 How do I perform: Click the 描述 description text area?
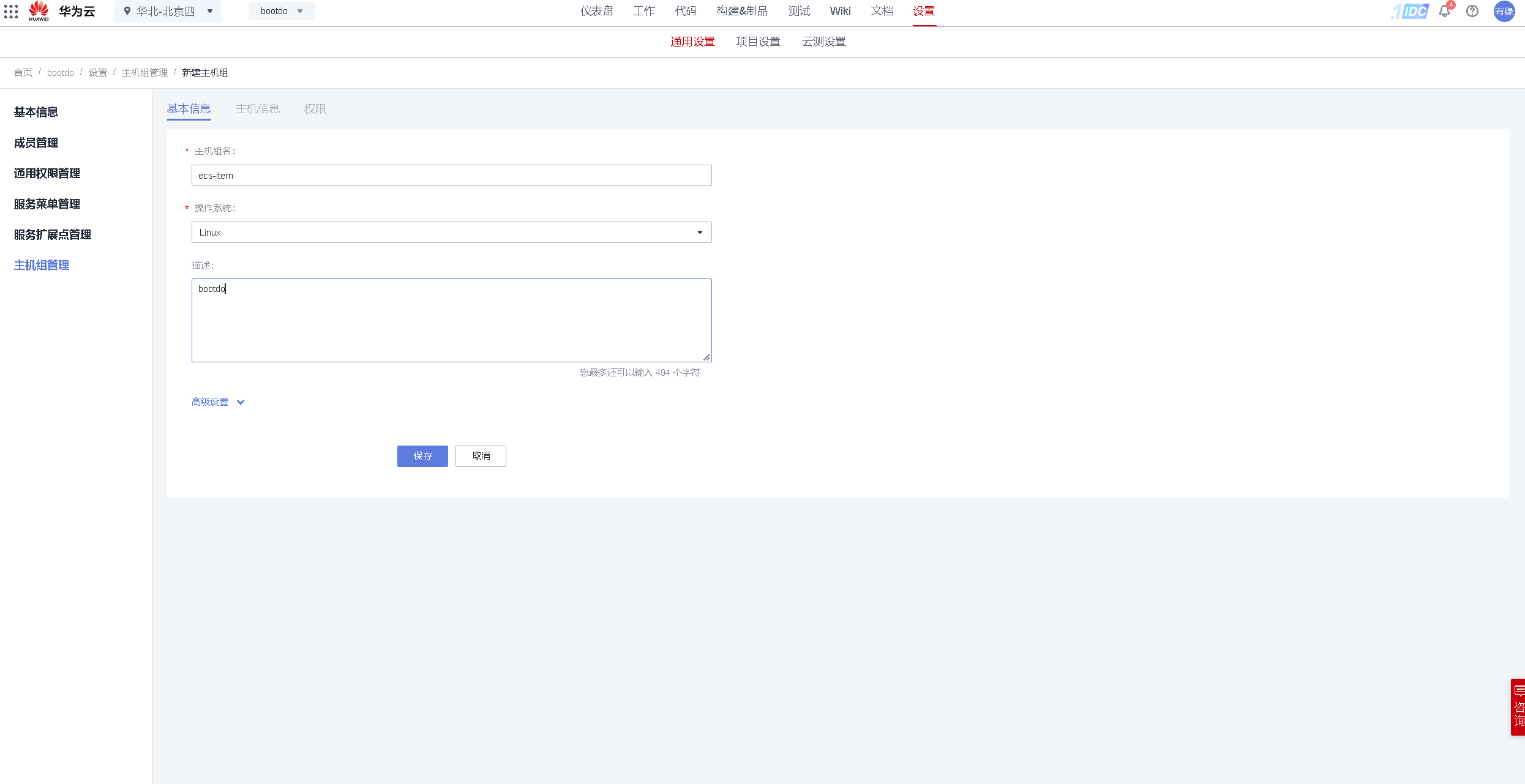point(451,319)
